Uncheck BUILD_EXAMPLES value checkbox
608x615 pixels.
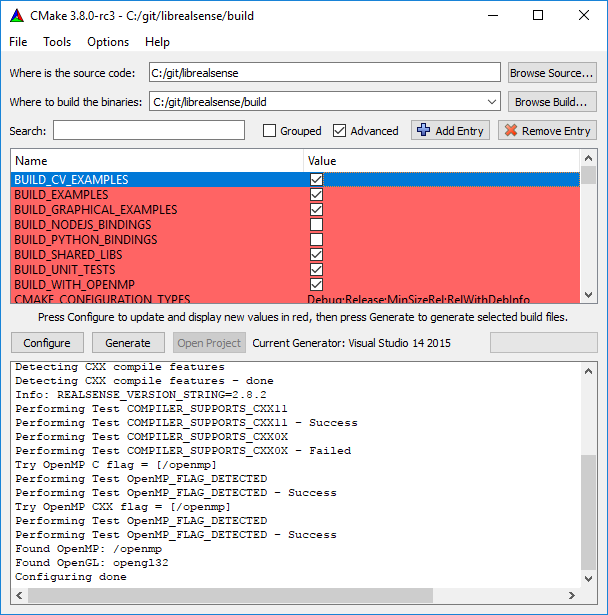pyautogui.click(x=316, y=195)
